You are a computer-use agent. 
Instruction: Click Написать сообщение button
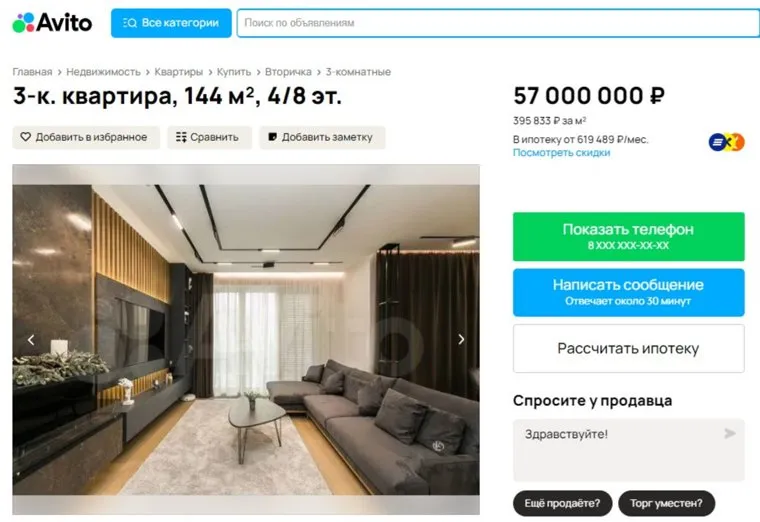pyautogui.click(x=629, y=292)
